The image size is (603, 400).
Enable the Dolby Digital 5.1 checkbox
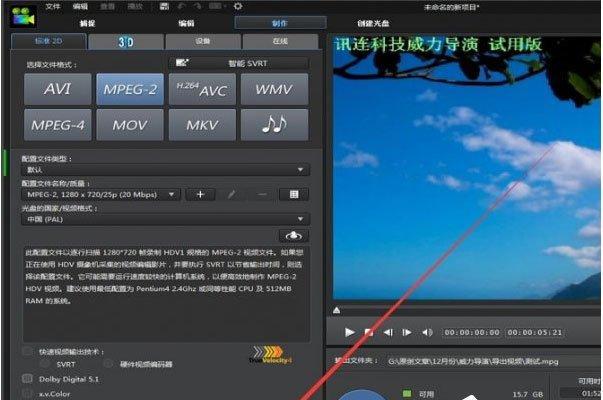[27, 379]
